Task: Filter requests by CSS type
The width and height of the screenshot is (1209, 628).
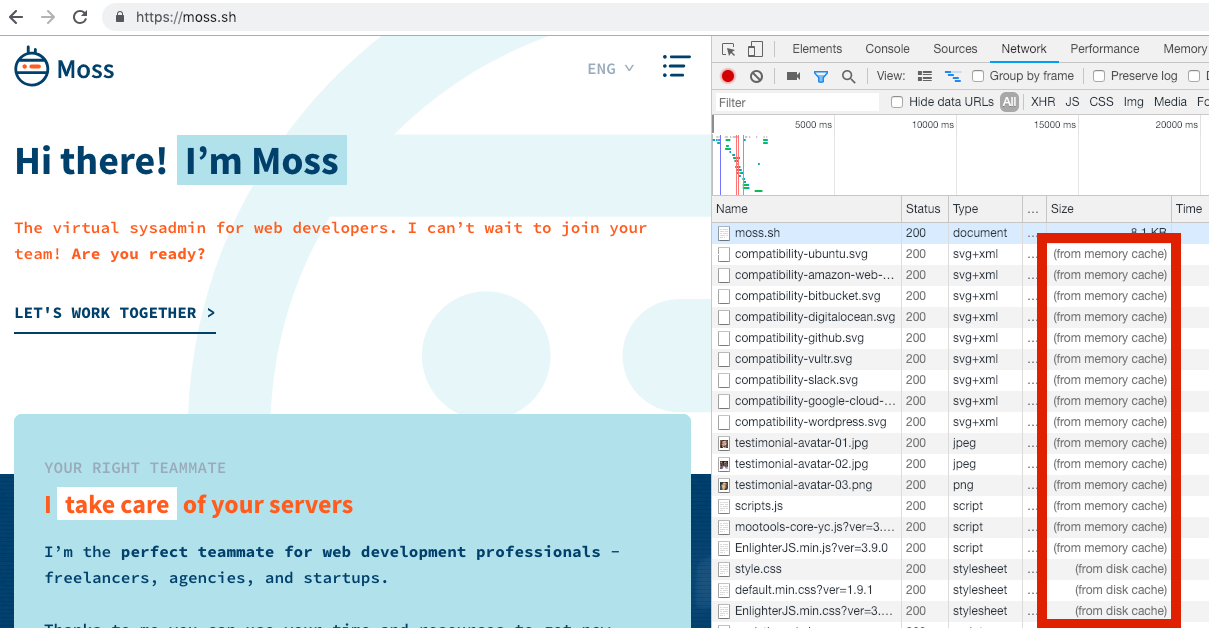Action: click(1101, 102)
